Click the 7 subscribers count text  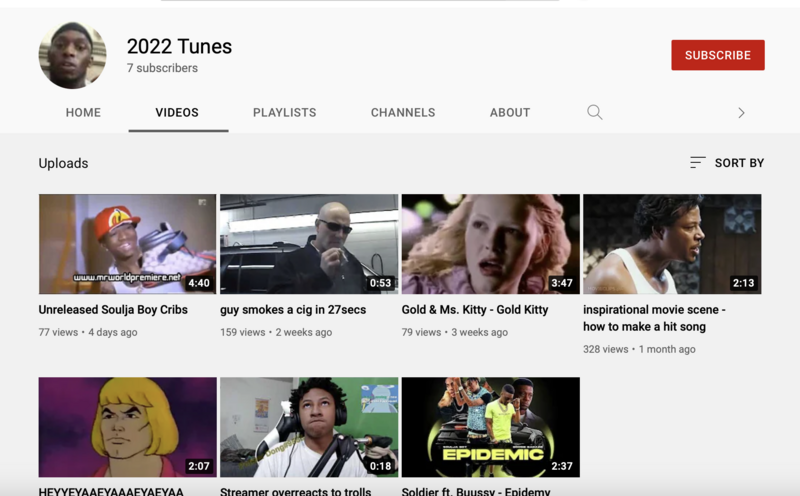coord(162,68)
